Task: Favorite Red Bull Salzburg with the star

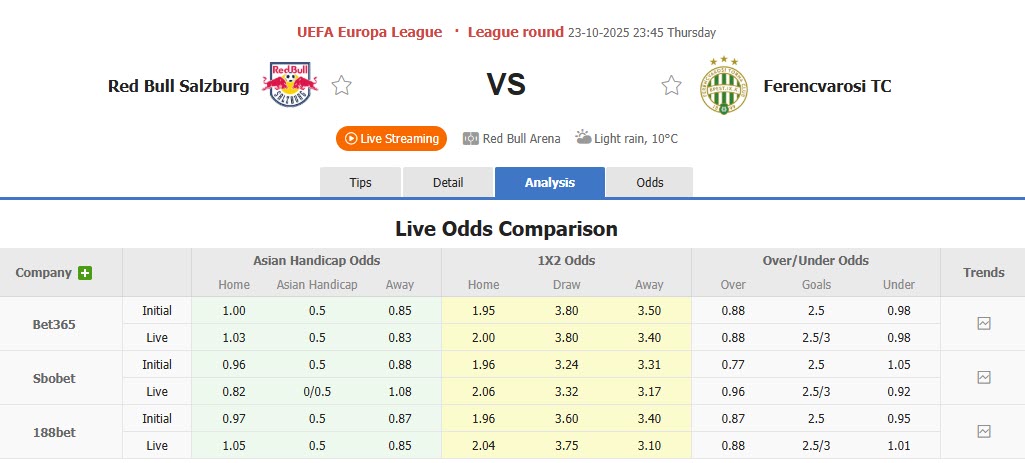Action: [342, 86]
